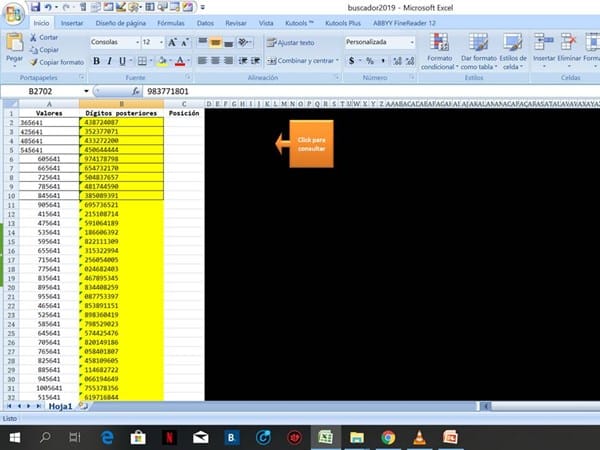
Task: Save the workbook from quick access toolbar
Action: 35,7
